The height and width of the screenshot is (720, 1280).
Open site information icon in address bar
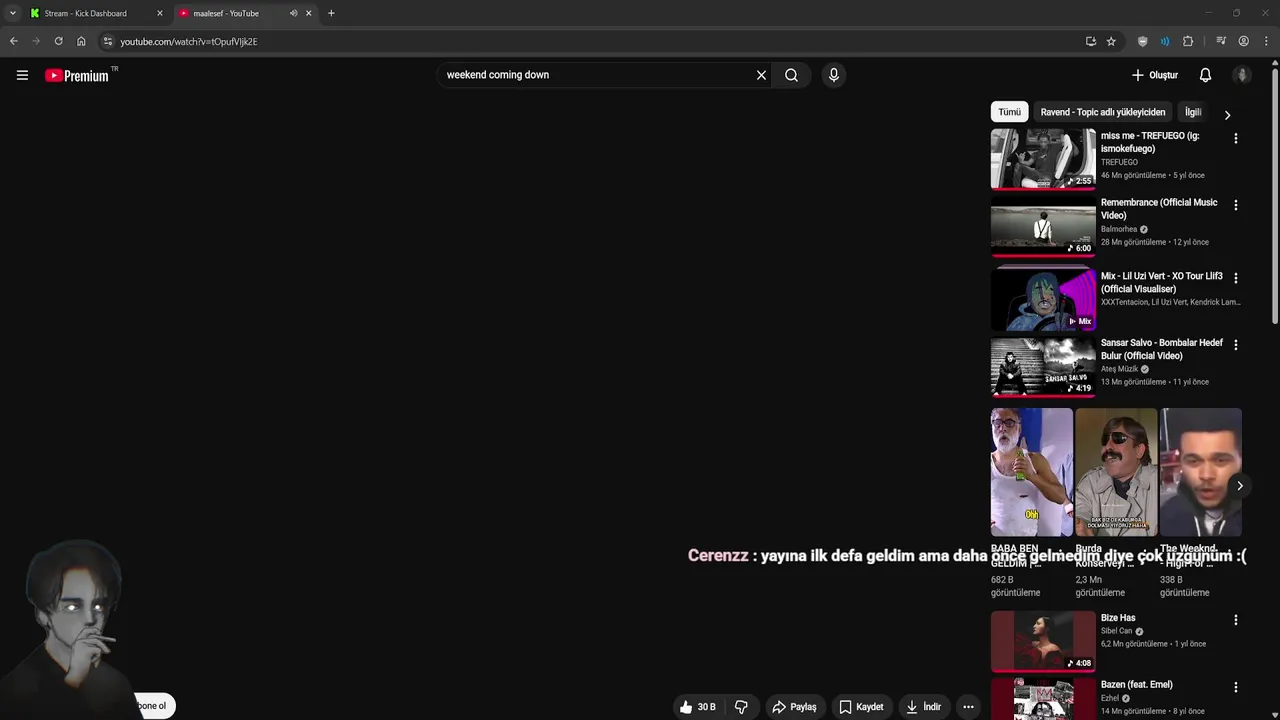(x=108, y=41)
